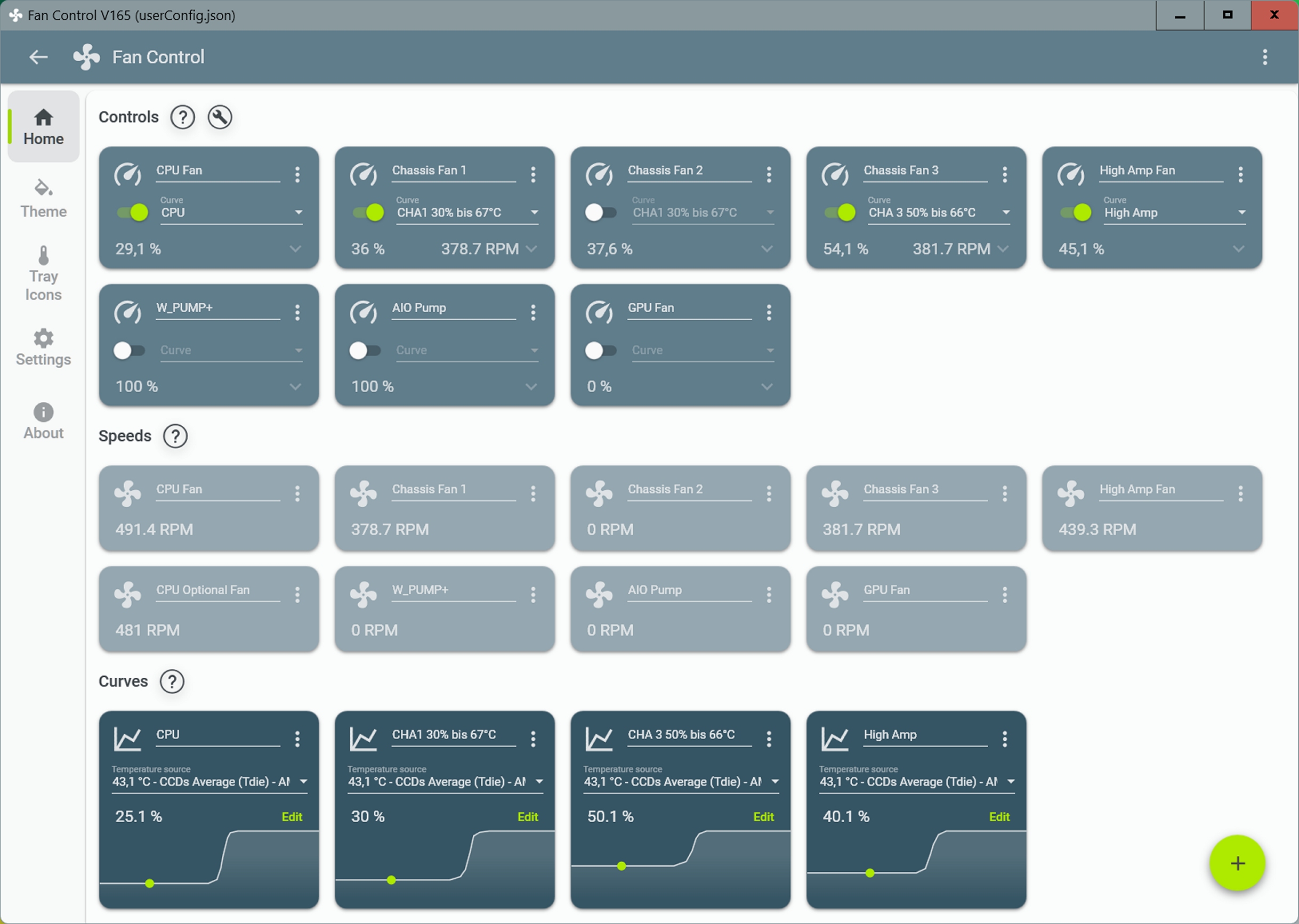Click the High Amp Fan speed fan icon
The image size is (1299, 924).
point(1071,494)
